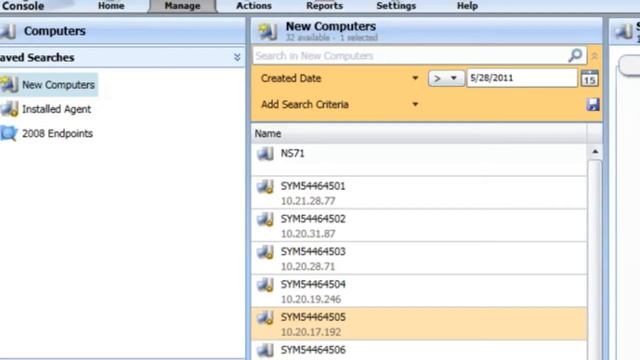This screenshot has height=360, width=640.
Task: Open the Home menu
Action: [111, 6]
